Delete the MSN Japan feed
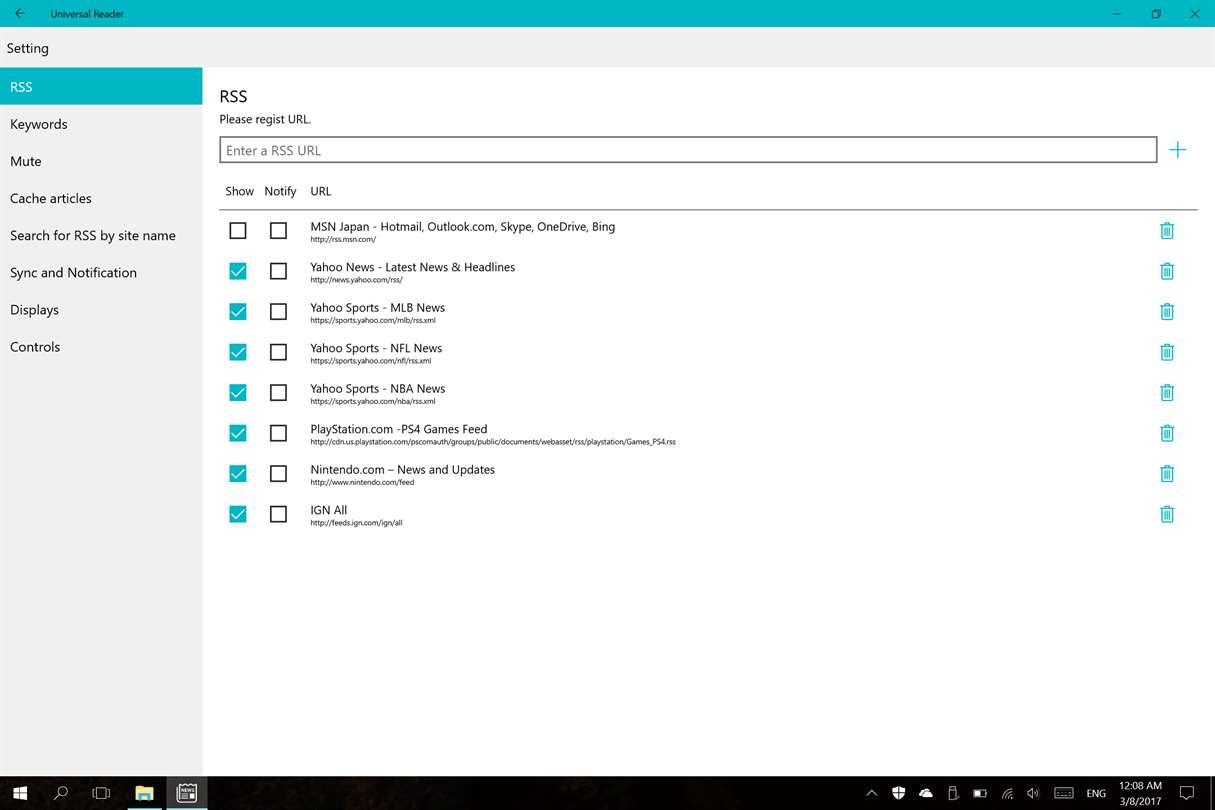1215x810 pixels. point(1166,230)
